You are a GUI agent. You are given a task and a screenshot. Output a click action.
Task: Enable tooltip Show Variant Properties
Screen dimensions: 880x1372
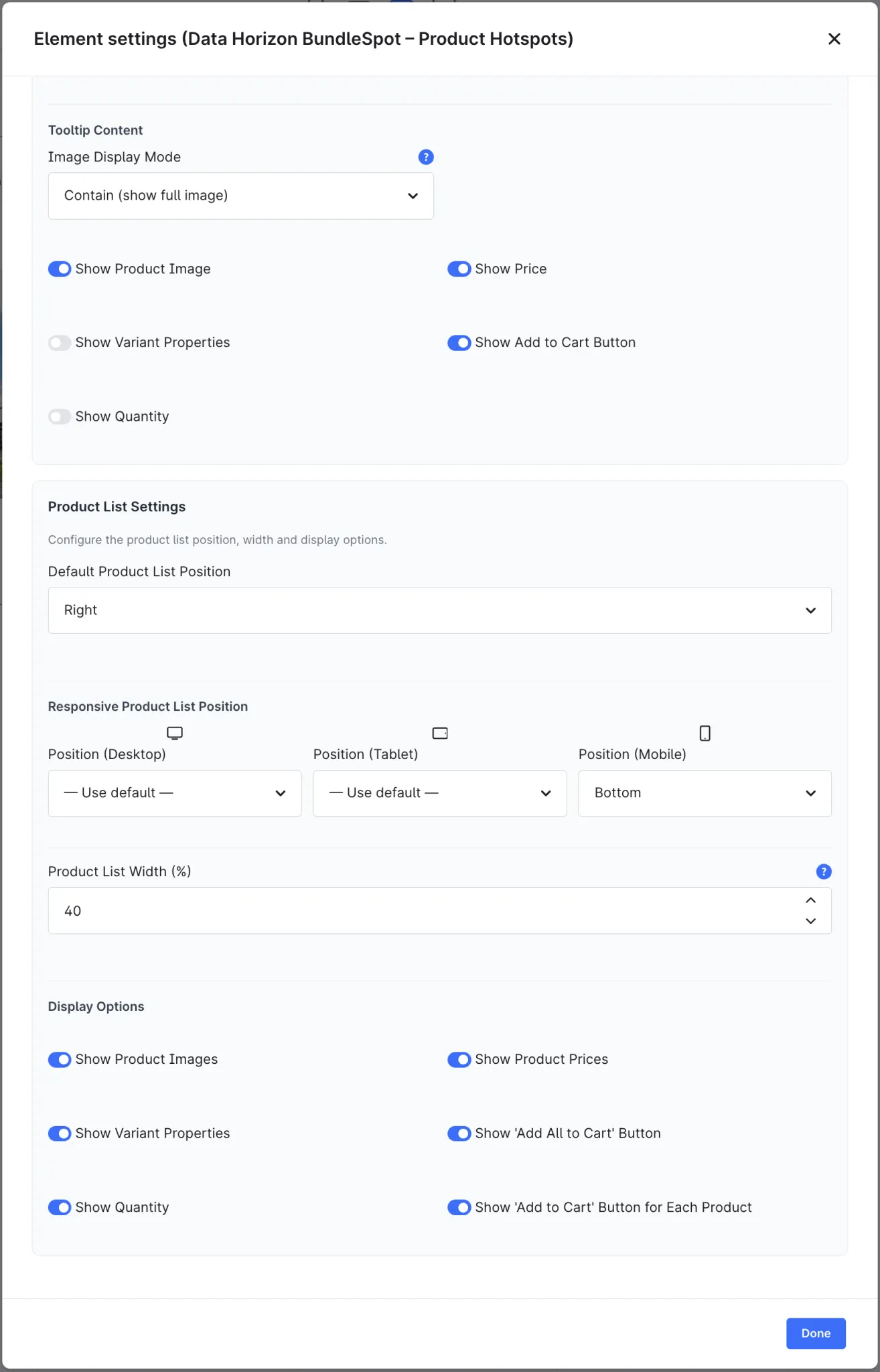coord(60,343)
